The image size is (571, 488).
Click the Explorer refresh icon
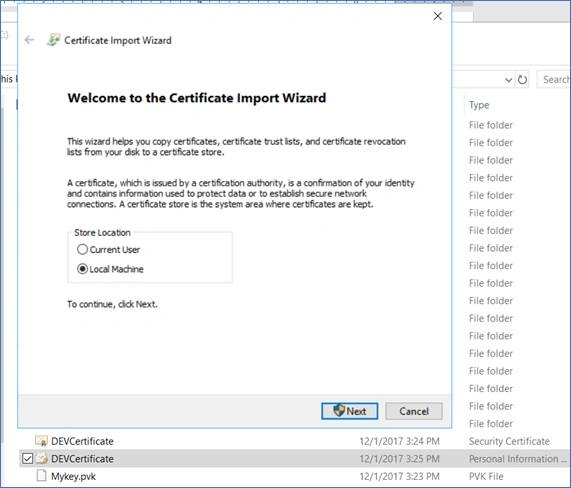[x=522, y=79]
